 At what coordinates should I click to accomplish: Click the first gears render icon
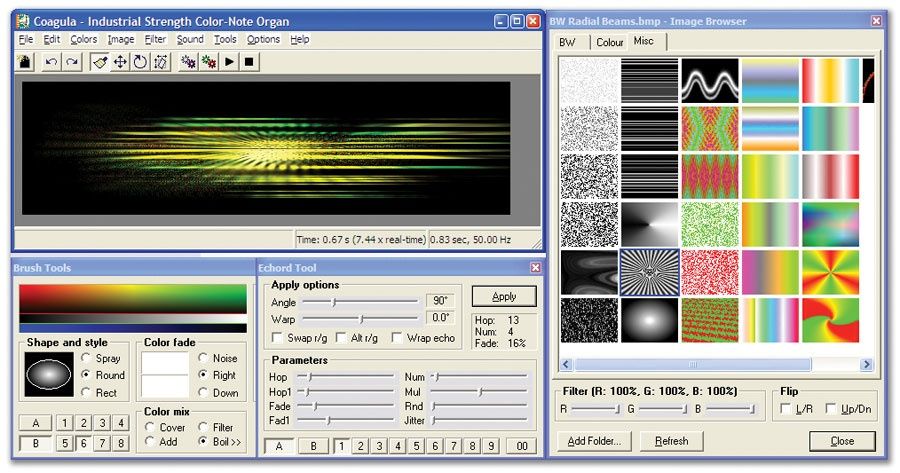coord(188,62)
